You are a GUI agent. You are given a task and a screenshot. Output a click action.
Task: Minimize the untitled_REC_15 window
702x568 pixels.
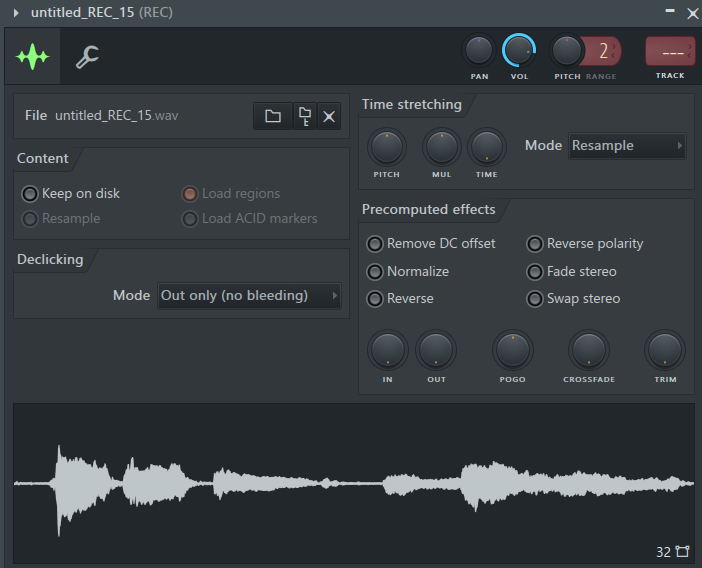pos(670,11)
